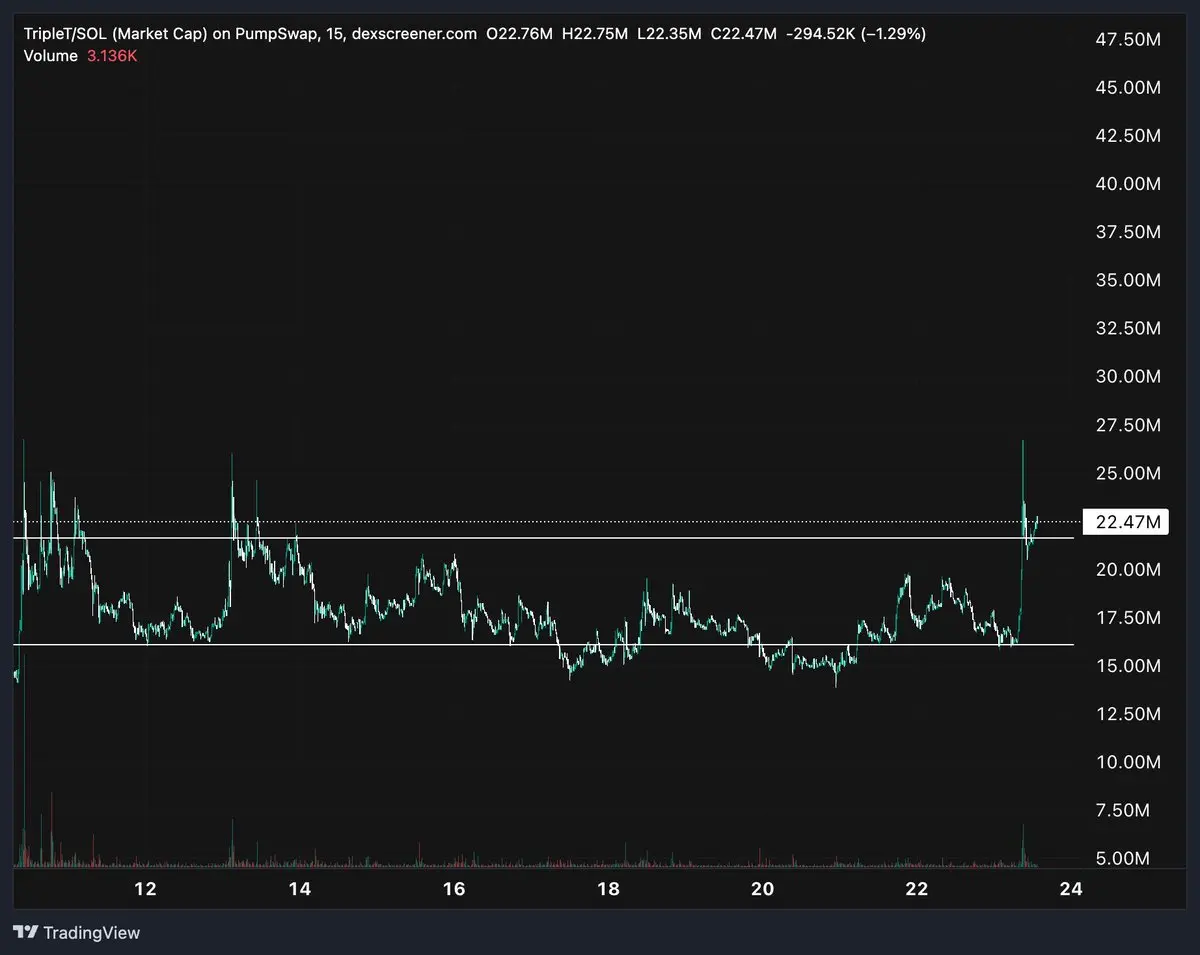This screenshot has width=1200, height=955.
Task: Click the 15.00M price axis label
Action: click(x=1128, y=666)
